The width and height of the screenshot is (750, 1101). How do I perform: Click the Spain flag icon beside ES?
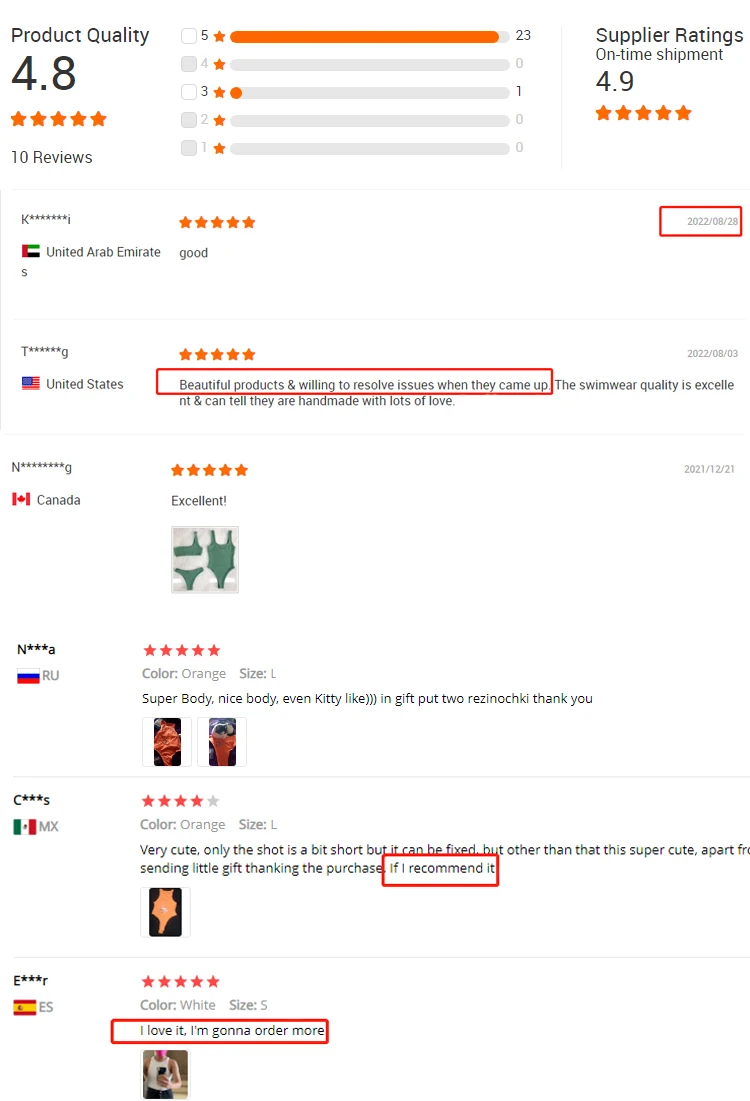(x=25, y=1008)
